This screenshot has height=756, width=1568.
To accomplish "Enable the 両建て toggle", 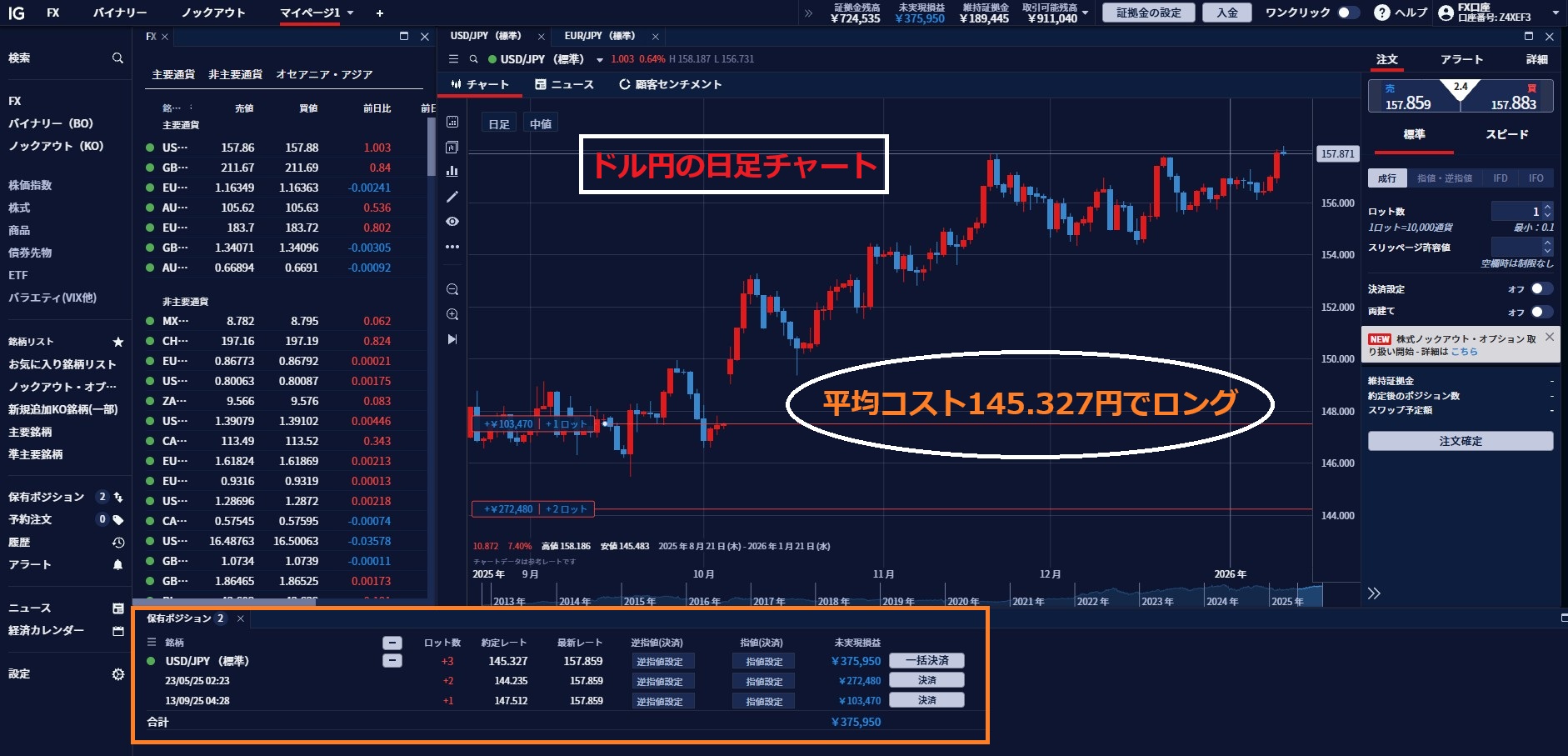I will click(1541, 311).
